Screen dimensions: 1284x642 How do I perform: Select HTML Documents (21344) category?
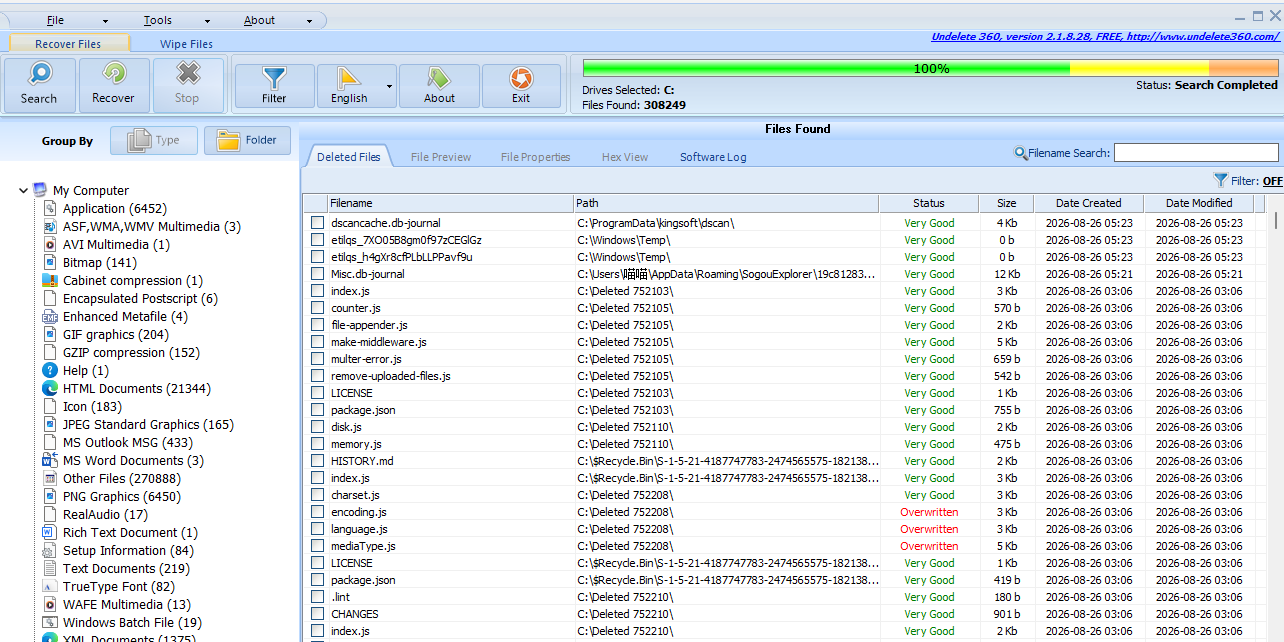point(137,388)
